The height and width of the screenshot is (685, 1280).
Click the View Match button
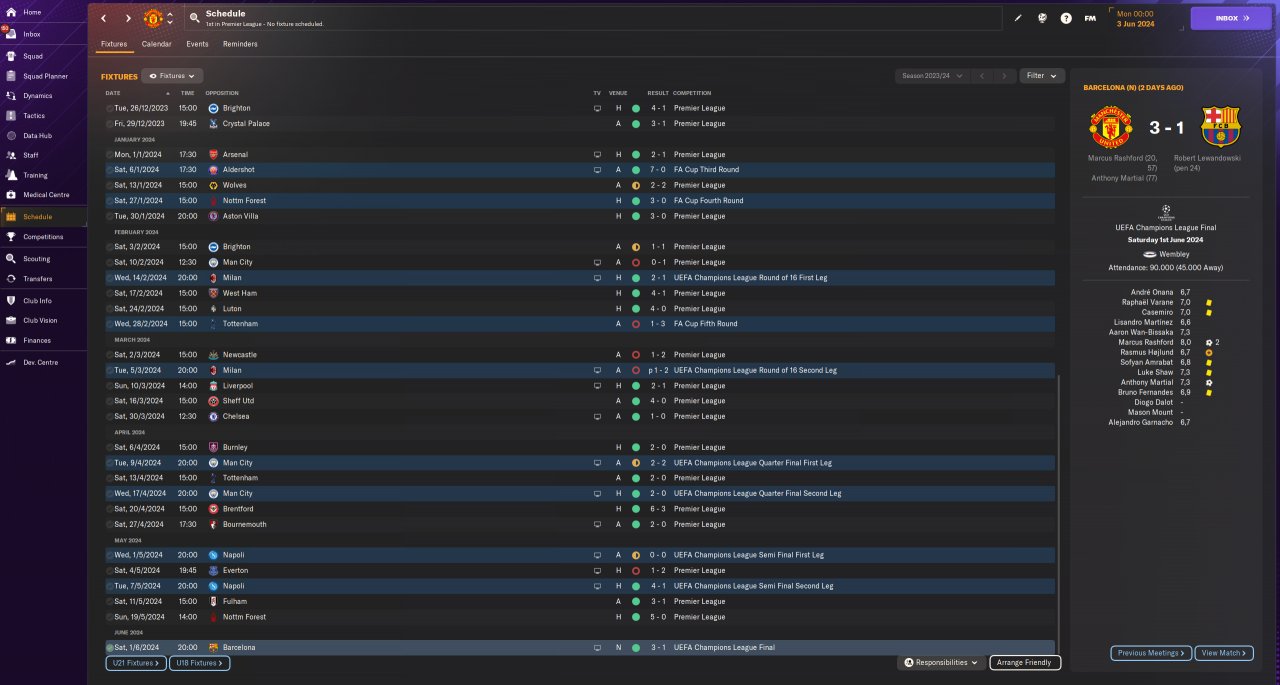[x=1223, y=653]
